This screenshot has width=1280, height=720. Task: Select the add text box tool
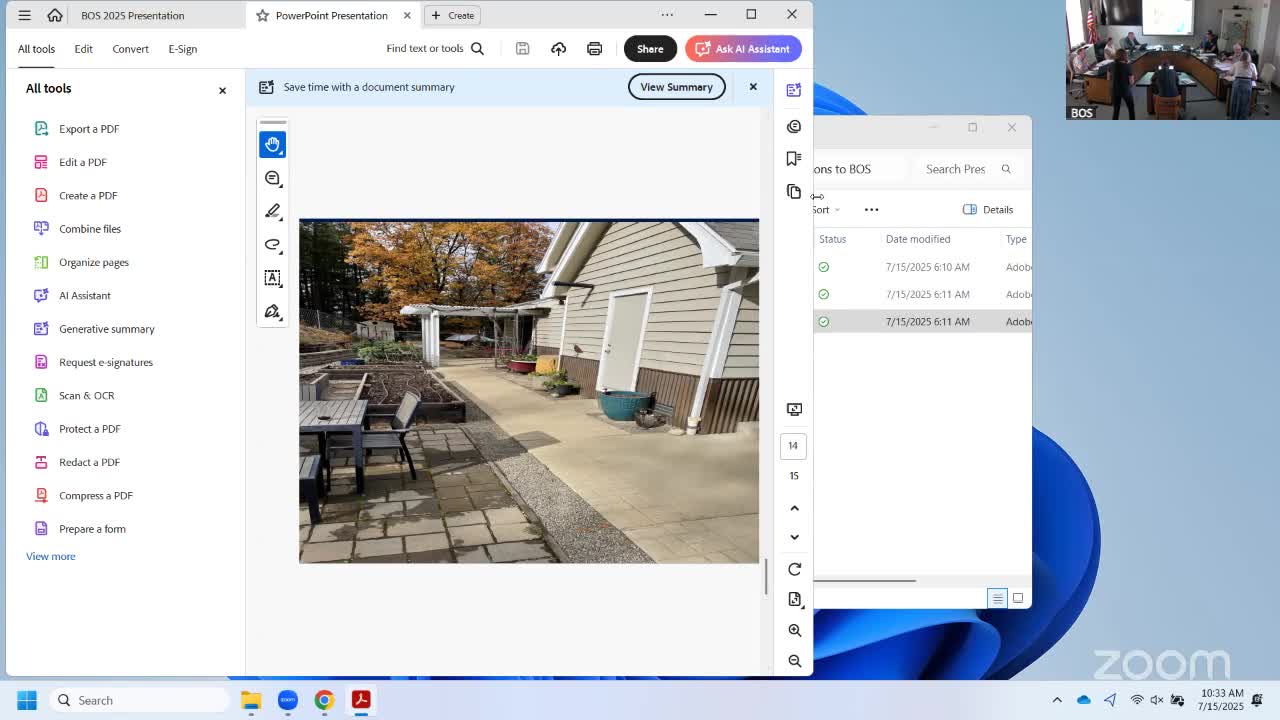coord(272,278)
